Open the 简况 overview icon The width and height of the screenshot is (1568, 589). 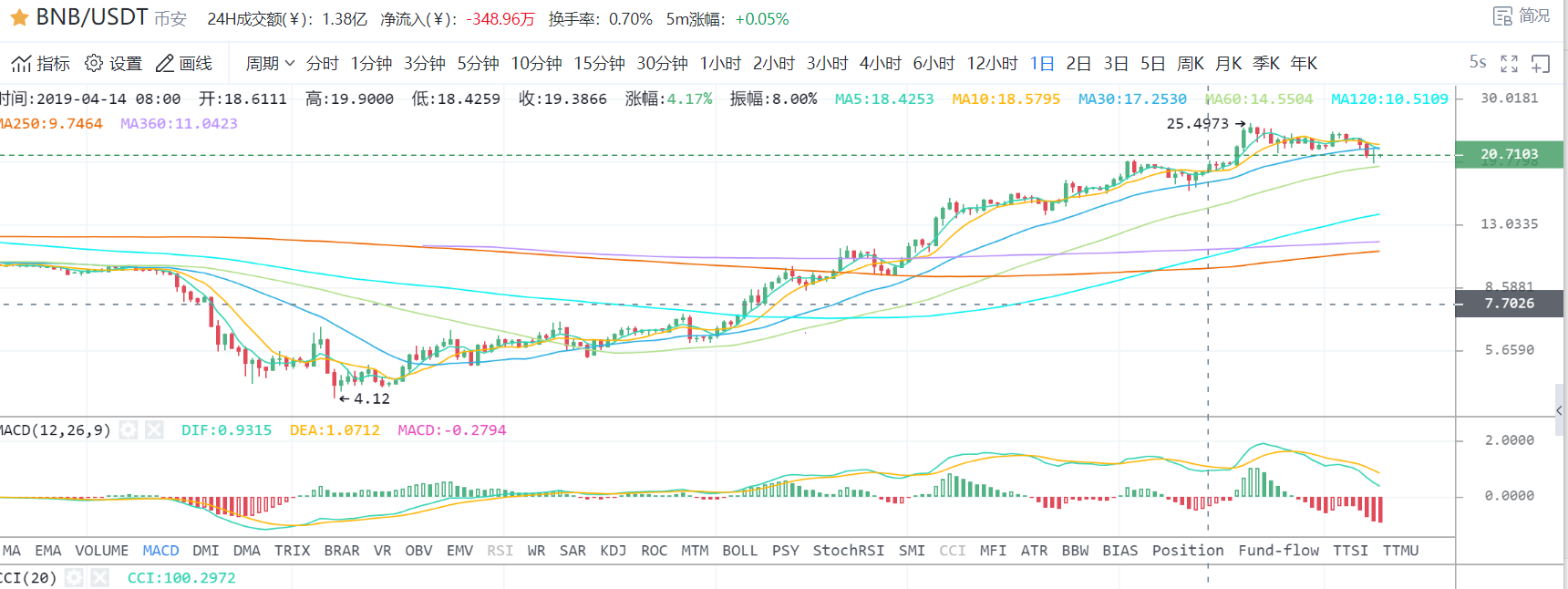point(1502,16)
